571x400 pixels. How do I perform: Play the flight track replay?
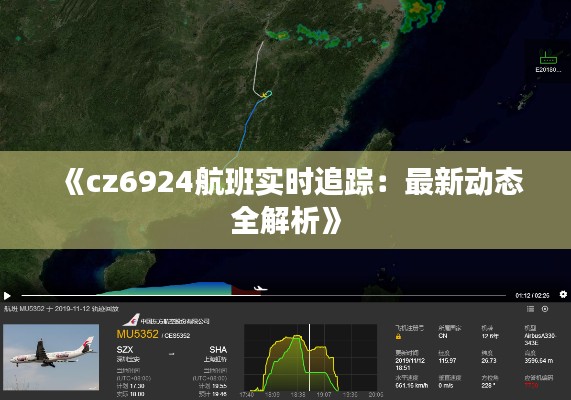coord(7,296)
